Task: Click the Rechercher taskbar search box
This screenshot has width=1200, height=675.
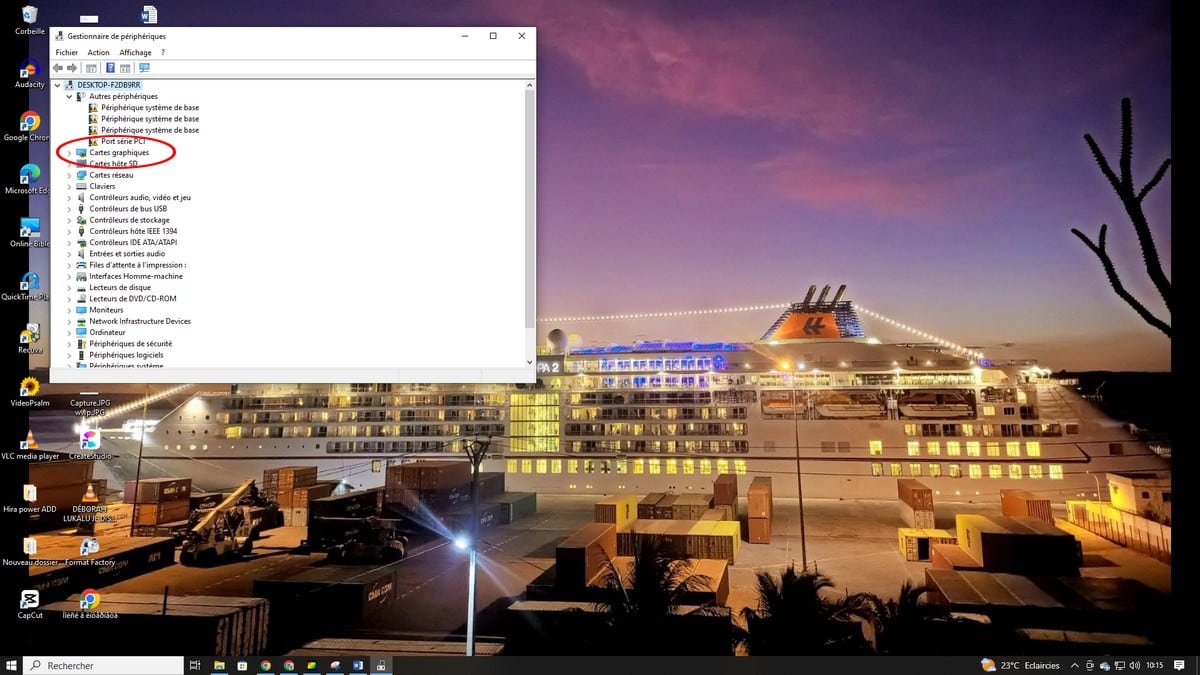Action: pyautogui.click(x=105, y=665)
